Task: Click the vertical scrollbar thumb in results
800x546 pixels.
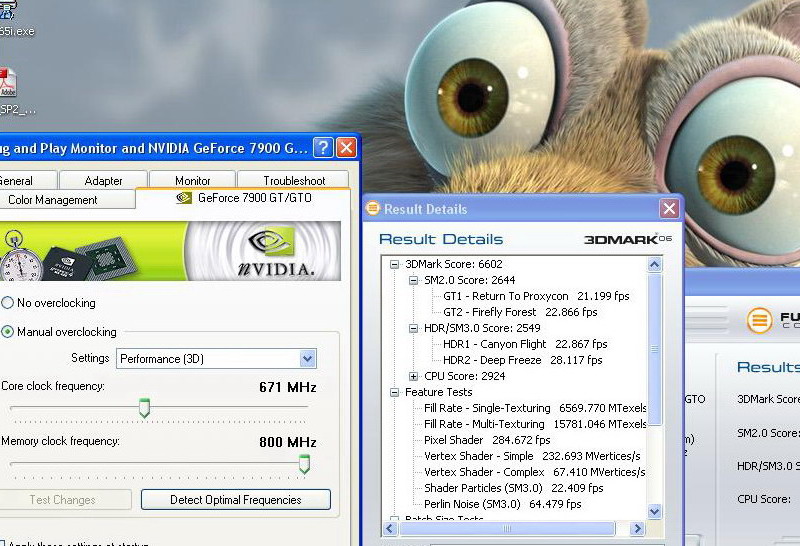Action: pos(655,349)
